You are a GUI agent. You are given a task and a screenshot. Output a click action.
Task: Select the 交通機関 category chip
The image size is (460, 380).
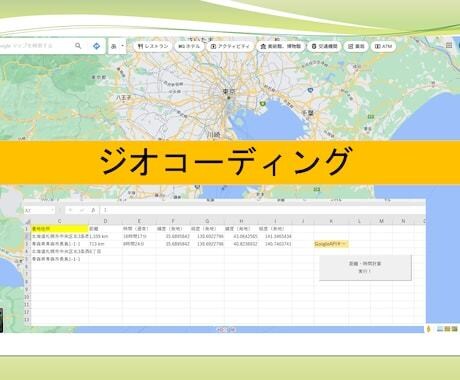coord(324,46)
